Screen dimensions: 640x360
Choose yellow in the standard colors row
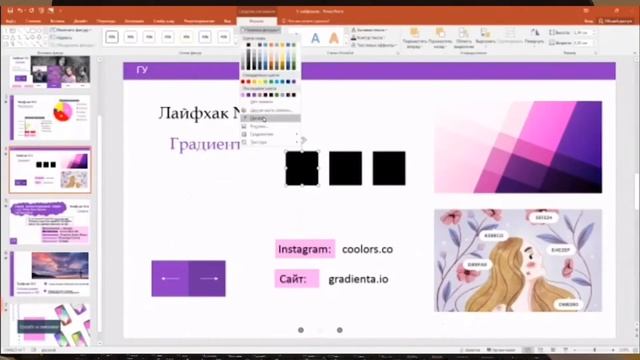tap(260, 82)
